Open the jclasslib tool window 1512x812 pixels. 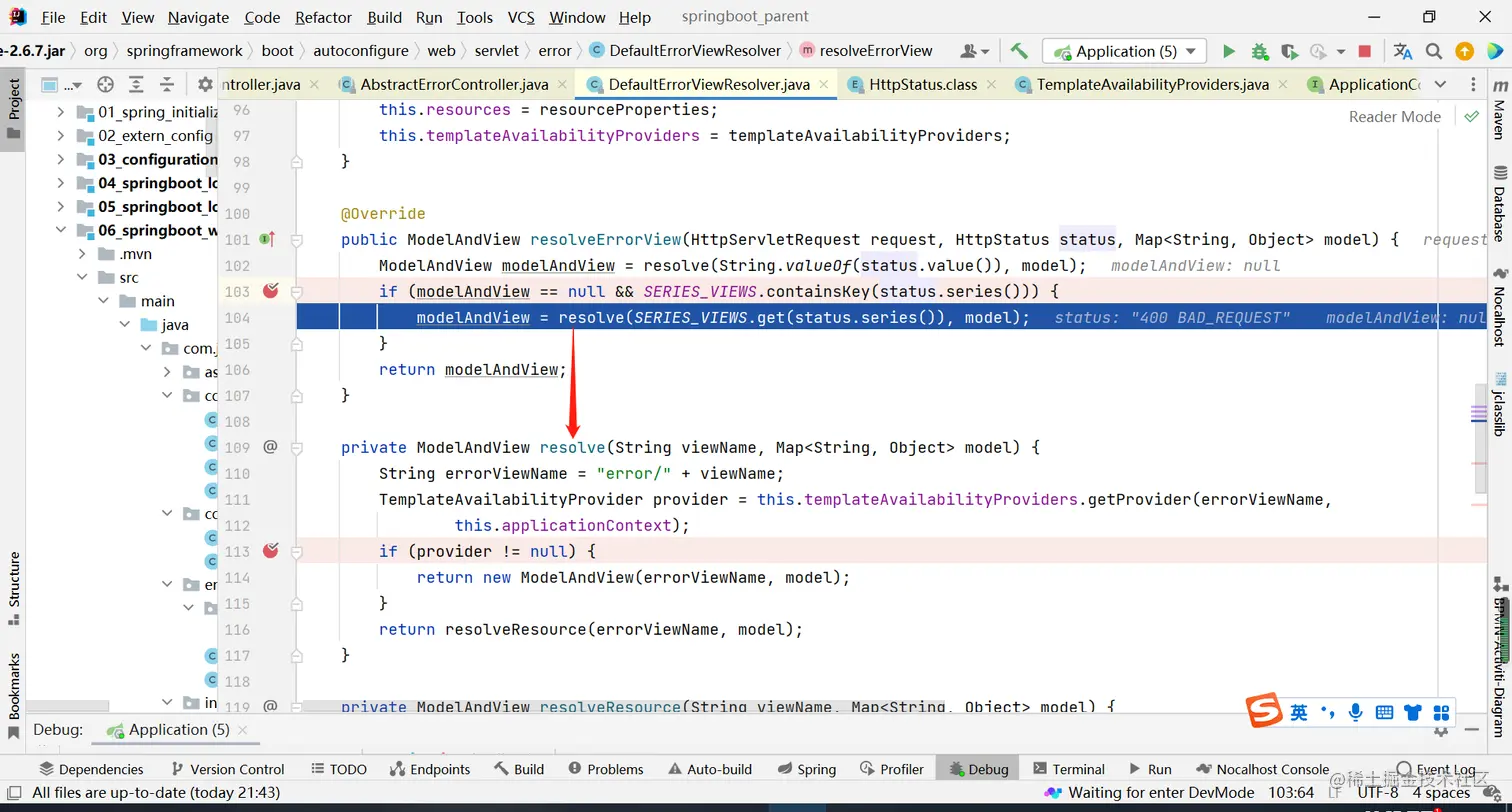tap(1499, 404)
